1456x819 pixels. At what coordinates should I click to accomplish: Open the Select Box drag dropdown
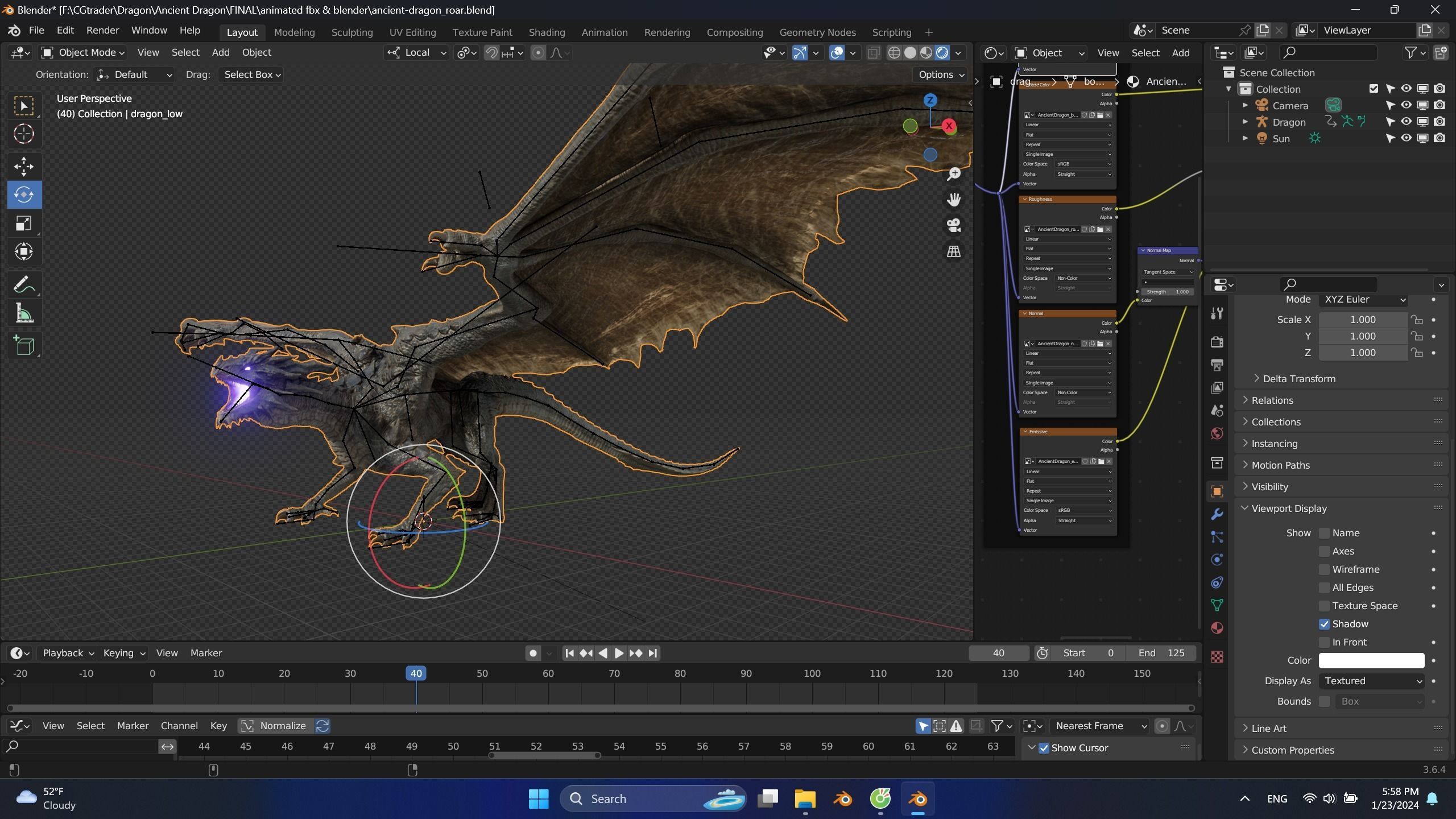point(252,75)
